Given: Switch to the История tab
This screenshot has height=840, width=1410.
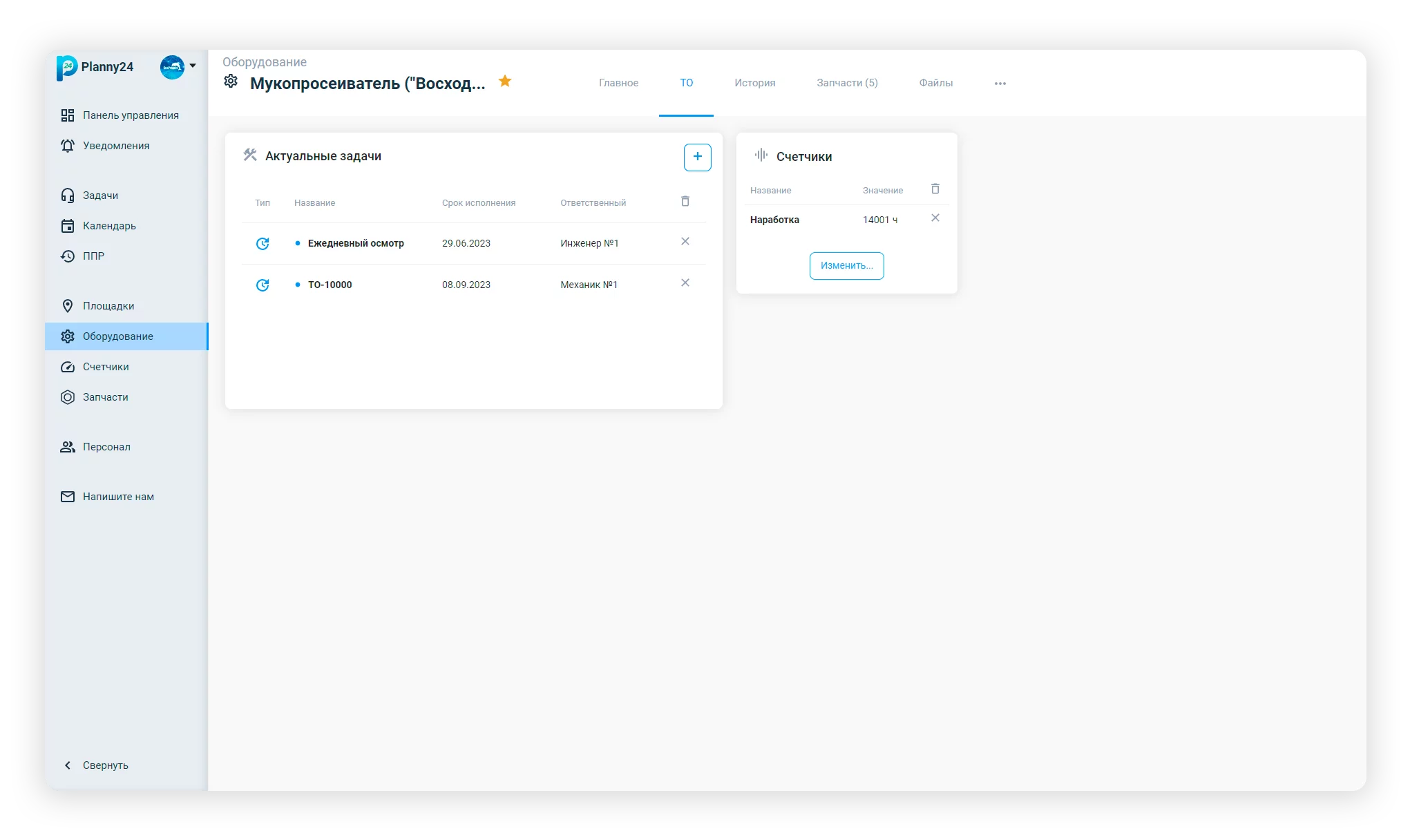Looking at the screenshot, I should click(754, 83).
